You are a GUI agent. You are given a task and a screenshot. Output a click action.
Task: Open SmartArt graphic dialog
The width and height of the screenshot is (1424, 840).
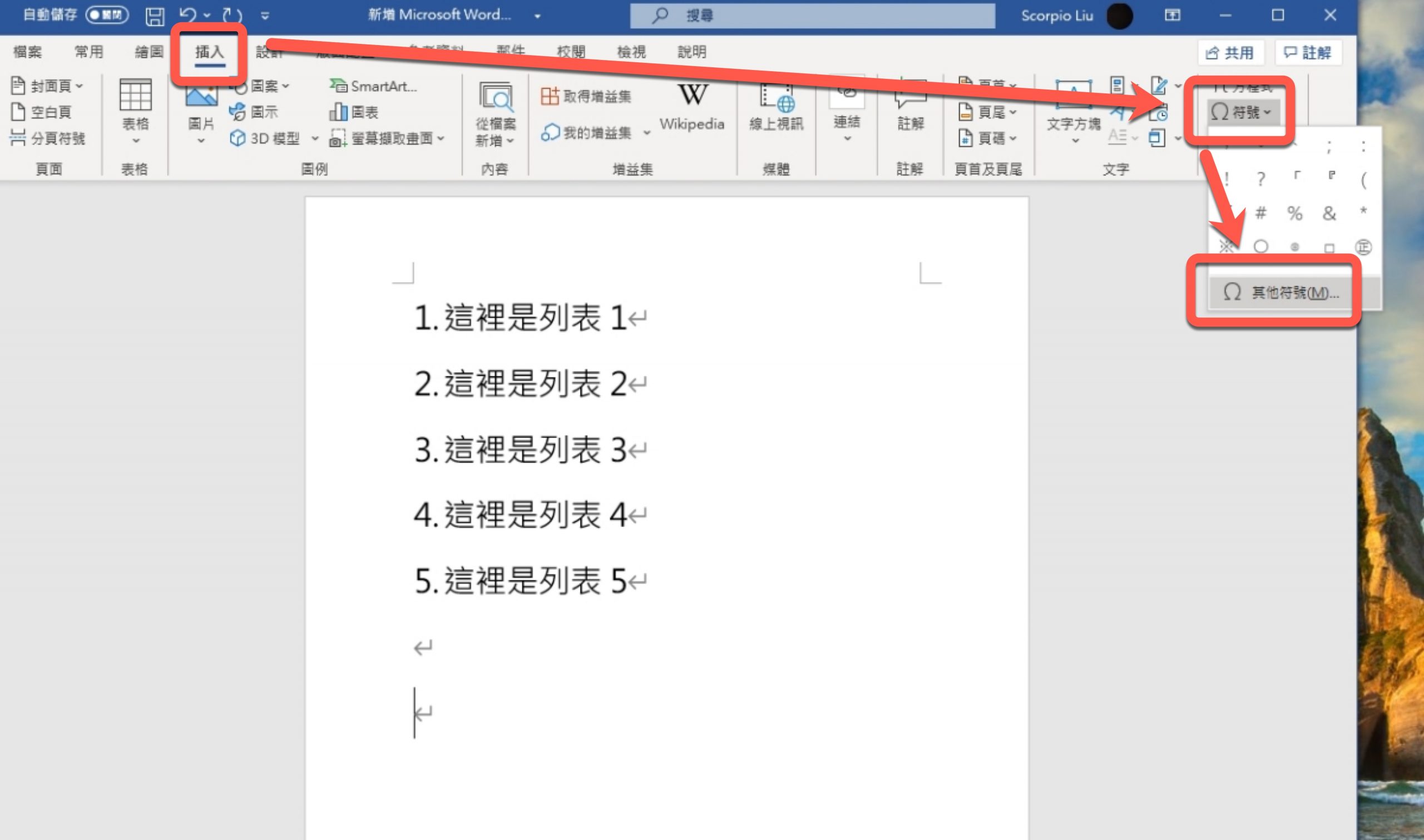374,86
